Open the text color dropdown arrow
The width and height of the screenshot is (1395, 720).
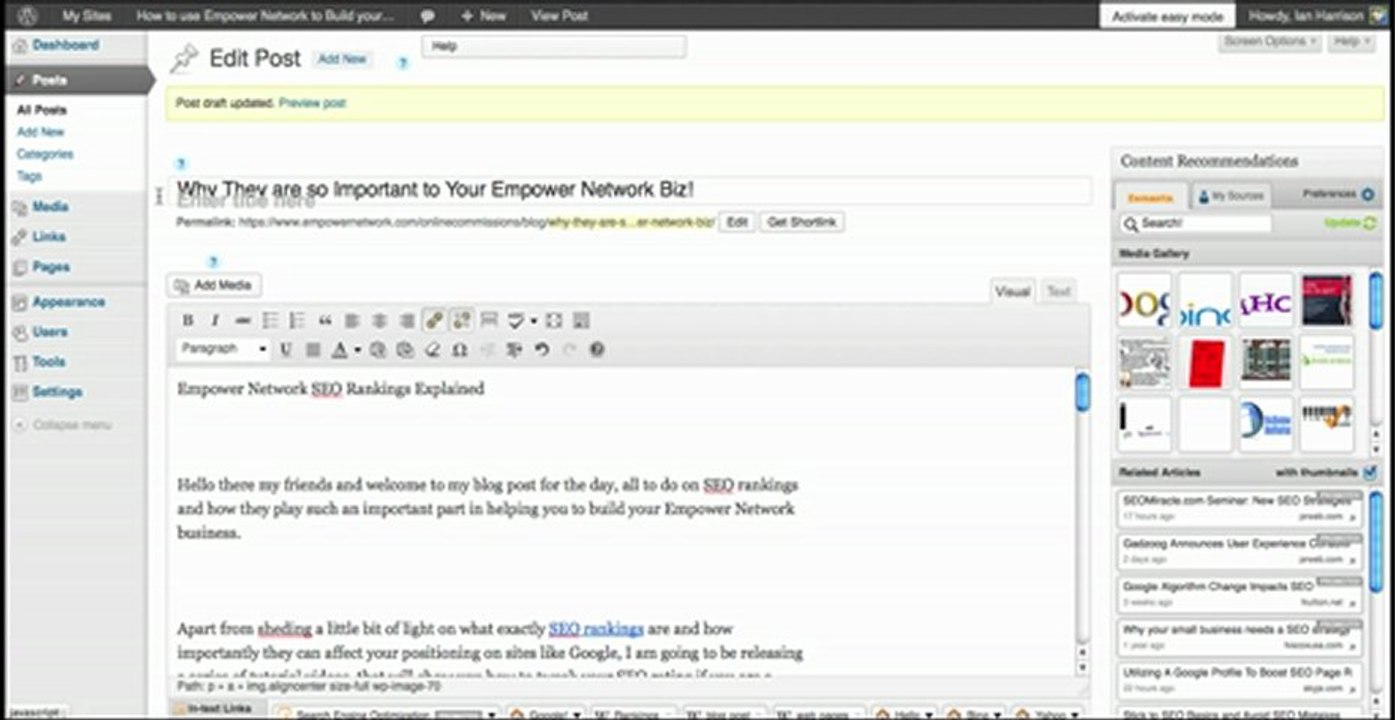[x=357, y=350]
